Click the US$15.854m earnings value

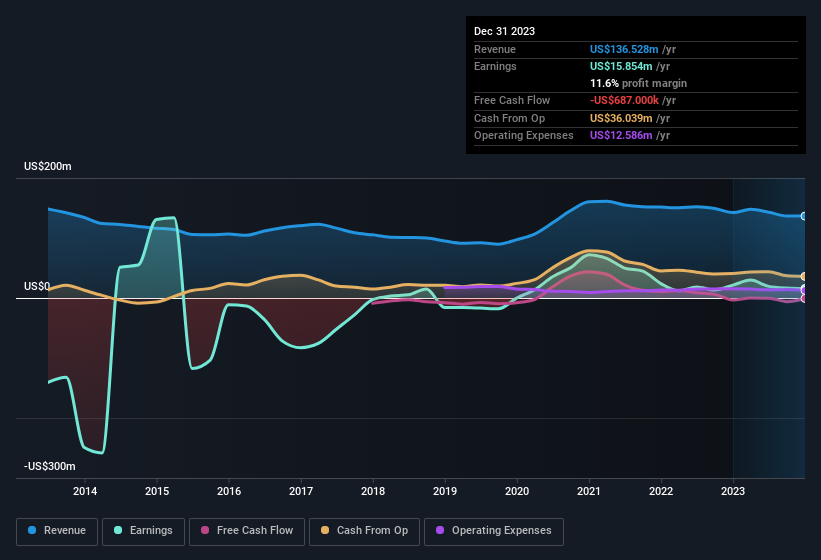pos(621,66)
